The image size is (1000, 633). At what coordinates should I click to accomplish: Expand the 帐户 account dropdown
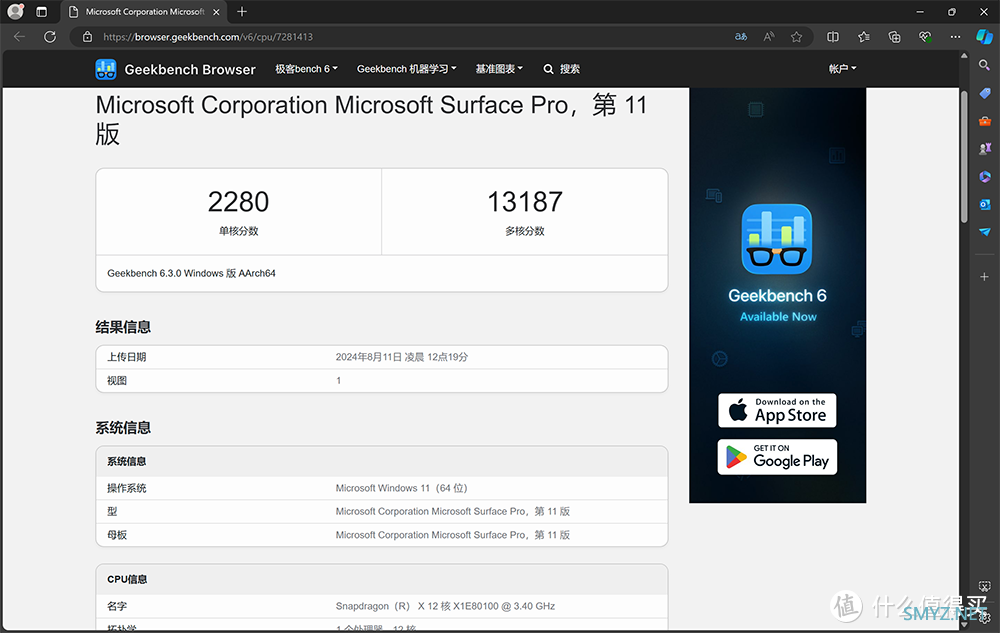click(842, 69)
